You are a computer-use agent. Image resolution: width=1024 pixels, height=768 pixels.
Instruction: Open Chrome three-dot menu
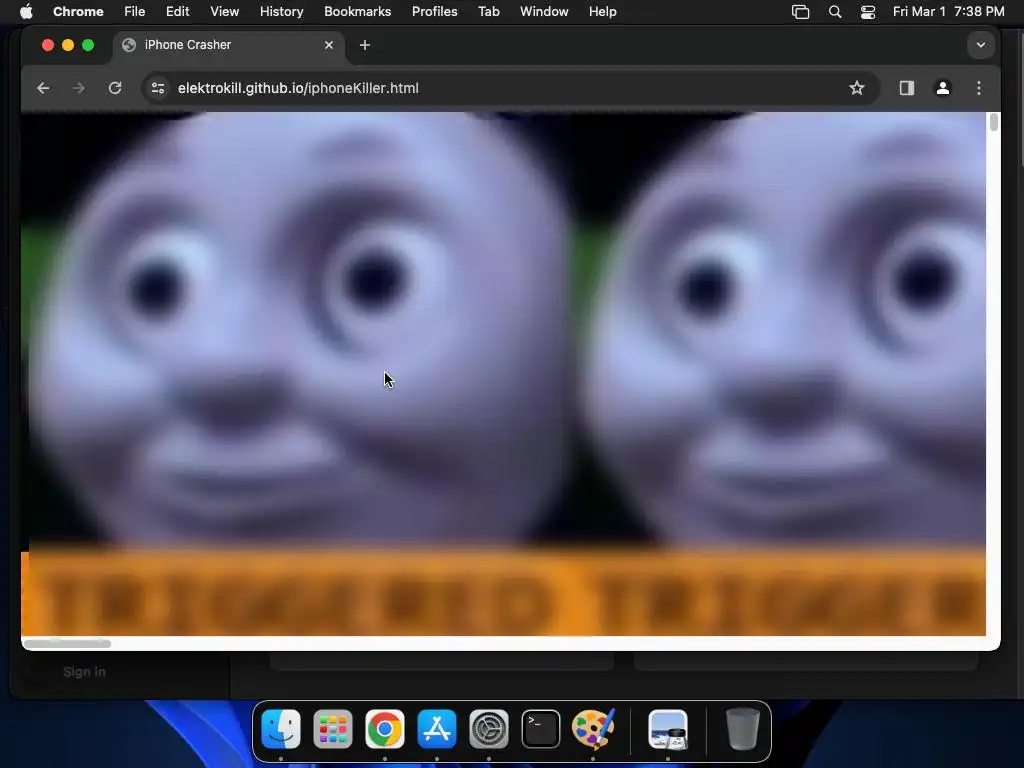coord(978,88)
